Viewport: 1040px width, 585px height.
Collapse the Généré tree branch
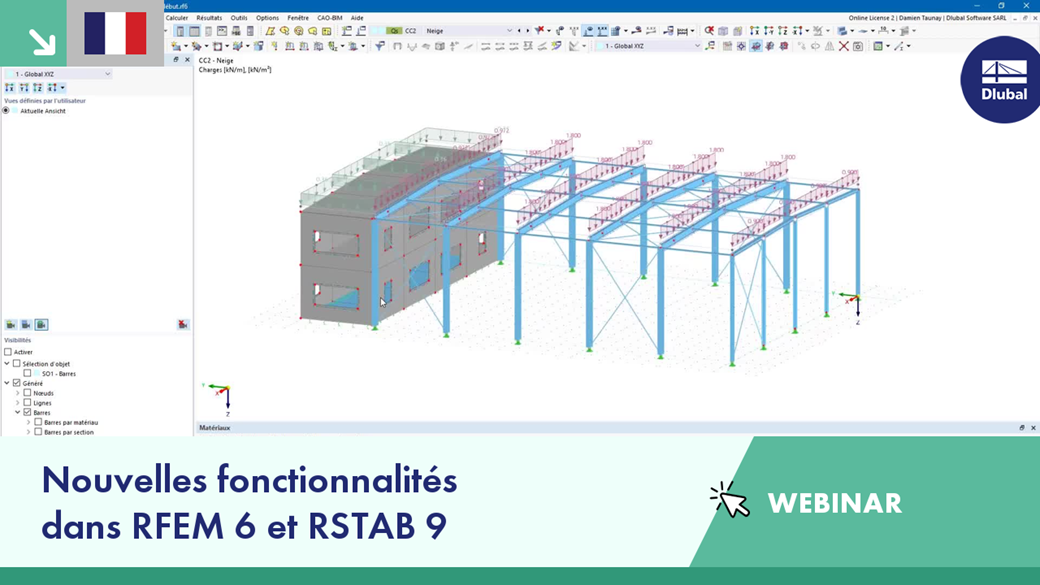[x=7, y=382]
